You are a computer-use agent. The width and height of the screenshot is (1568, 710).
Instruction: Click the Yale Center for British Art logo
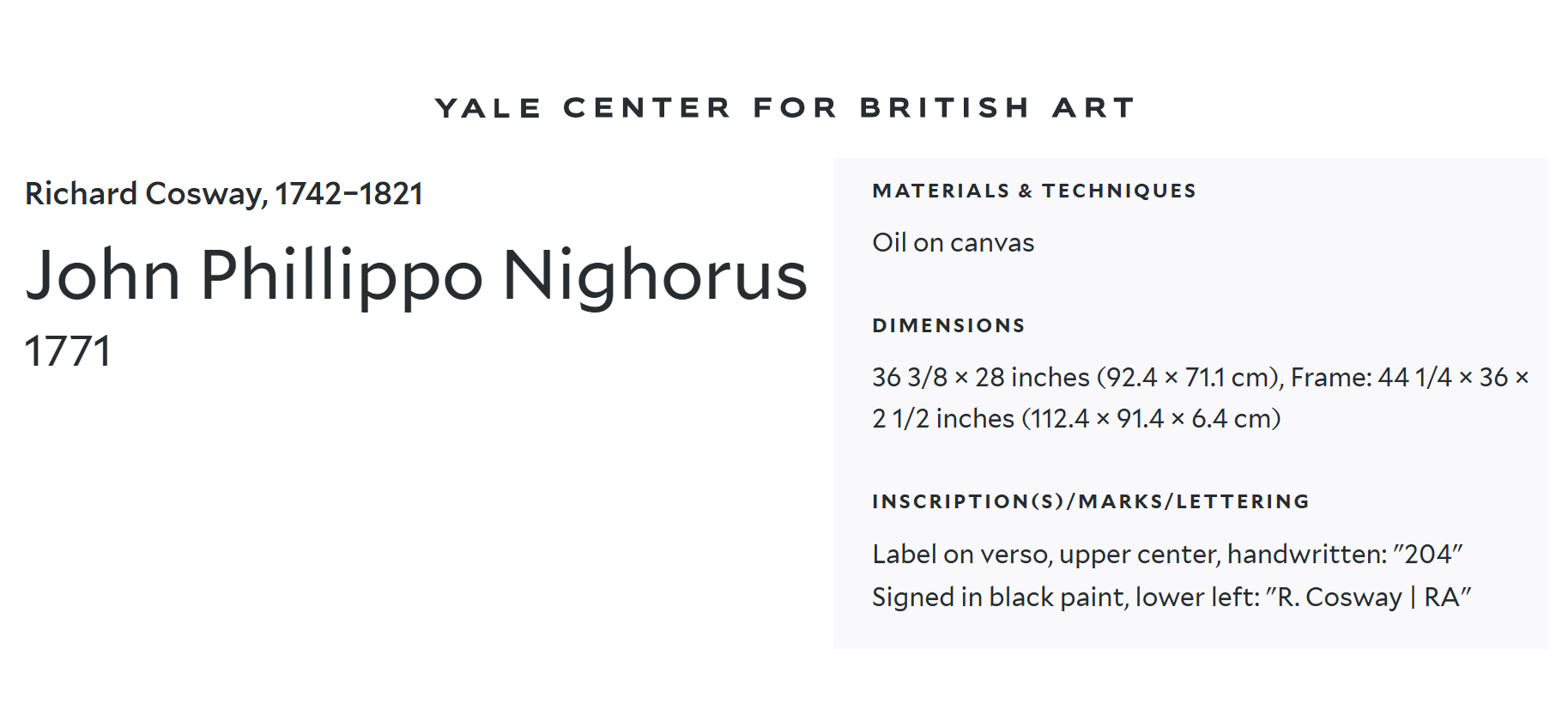click(784, 108)
